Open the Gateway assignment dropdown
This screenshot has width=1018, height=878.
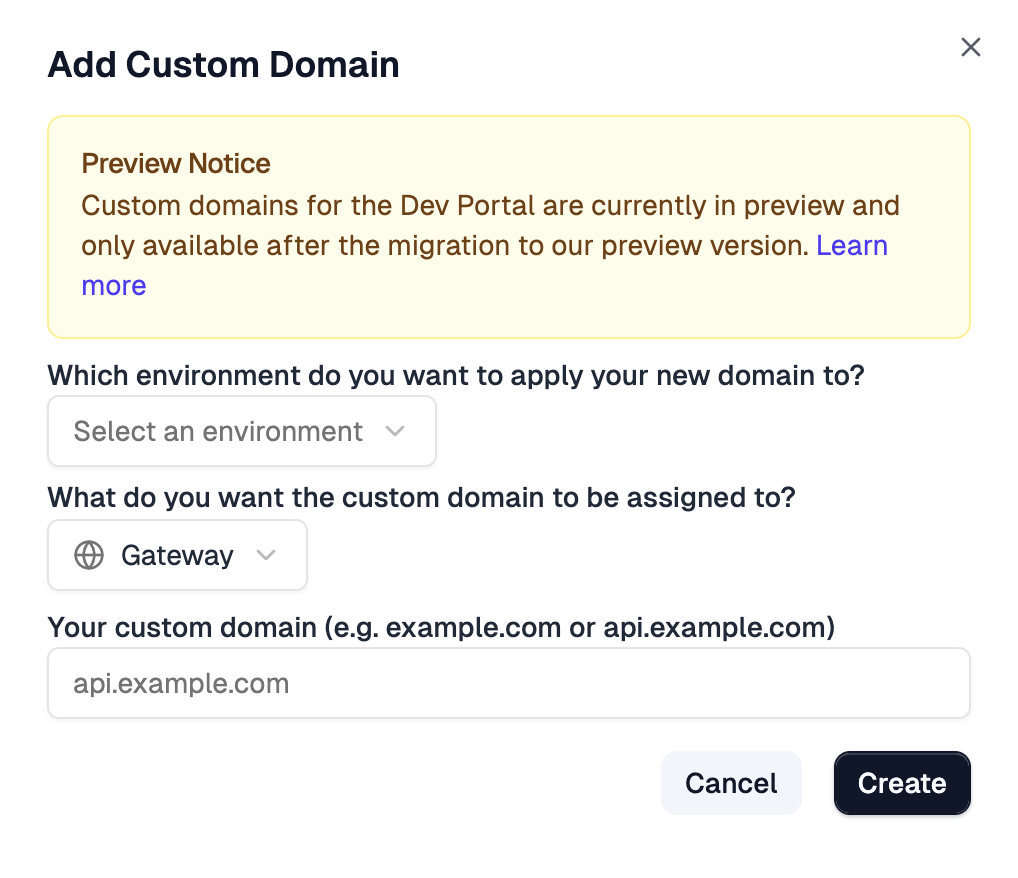point(177,555)
